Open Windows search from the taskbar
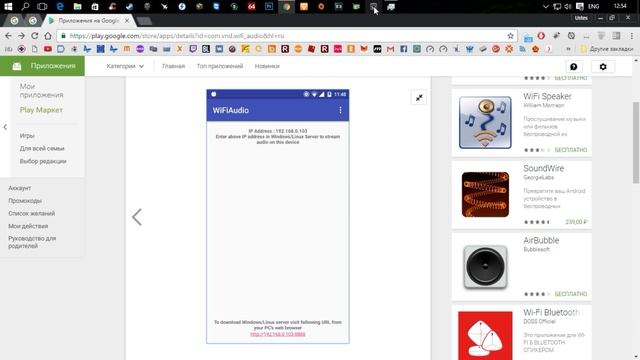 click(x=25, y=7)
